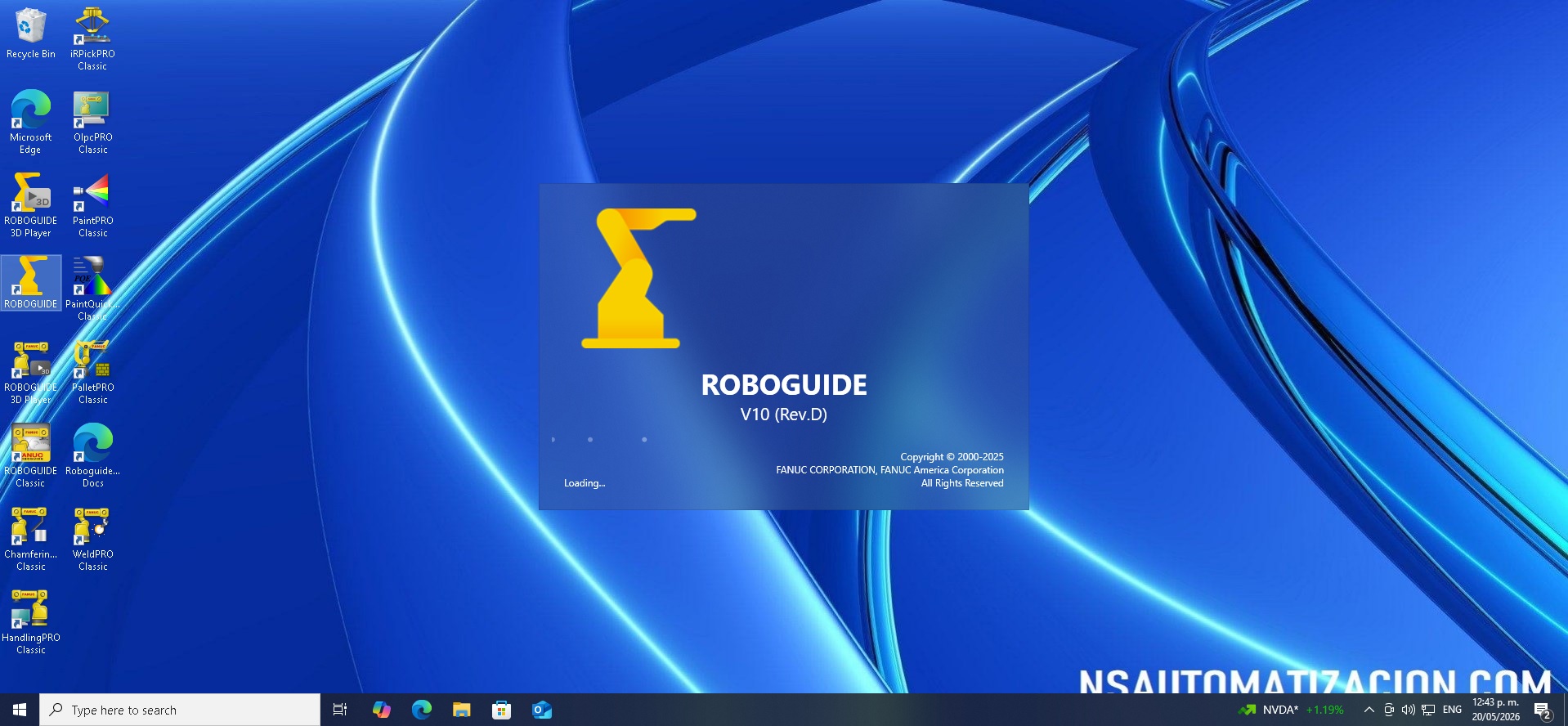Open Outlook from the taskbar
Screen dimensions: 1568x726
point(541,710)
